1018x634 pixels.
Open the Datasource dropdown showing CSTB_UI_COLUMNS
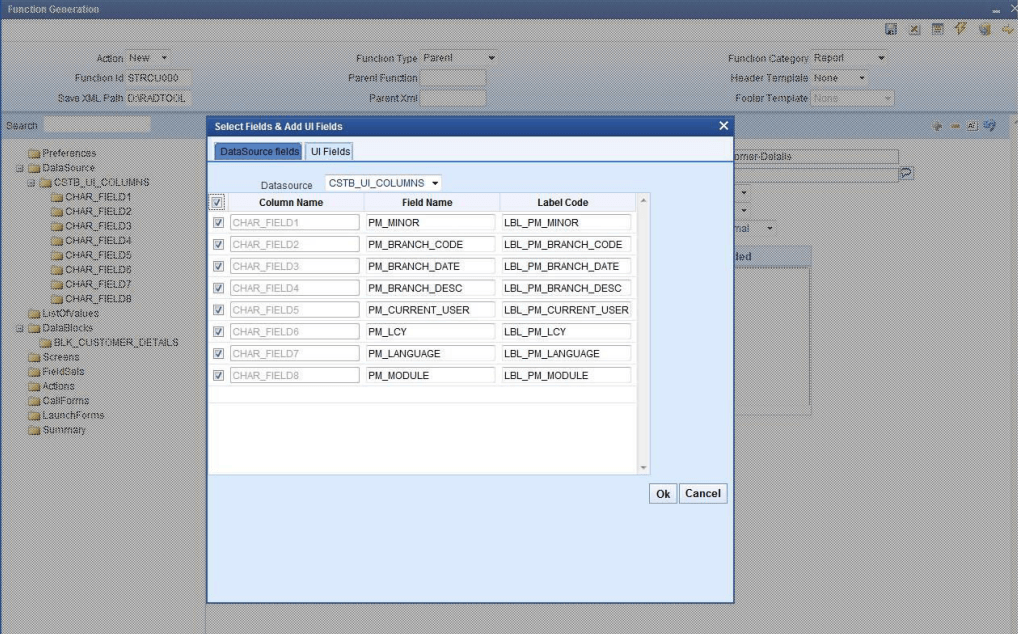coord(383,184)
